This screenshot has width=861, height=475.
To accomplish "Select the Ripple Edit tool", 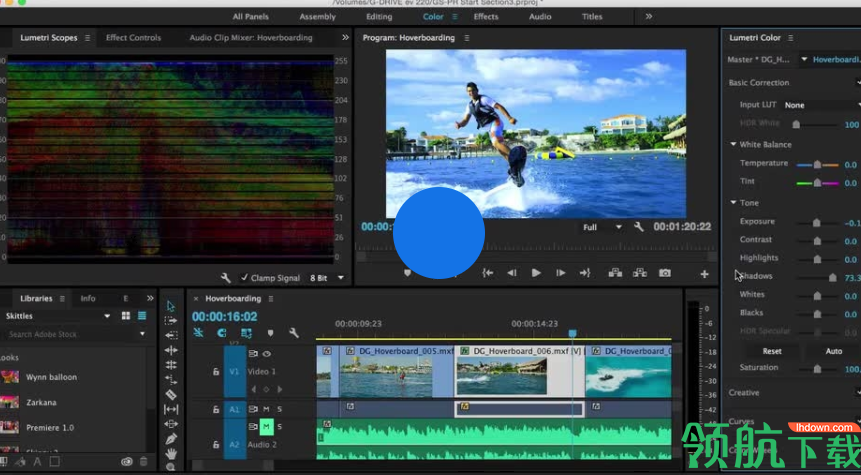I will pyautogui.click(x=171, y=350).
